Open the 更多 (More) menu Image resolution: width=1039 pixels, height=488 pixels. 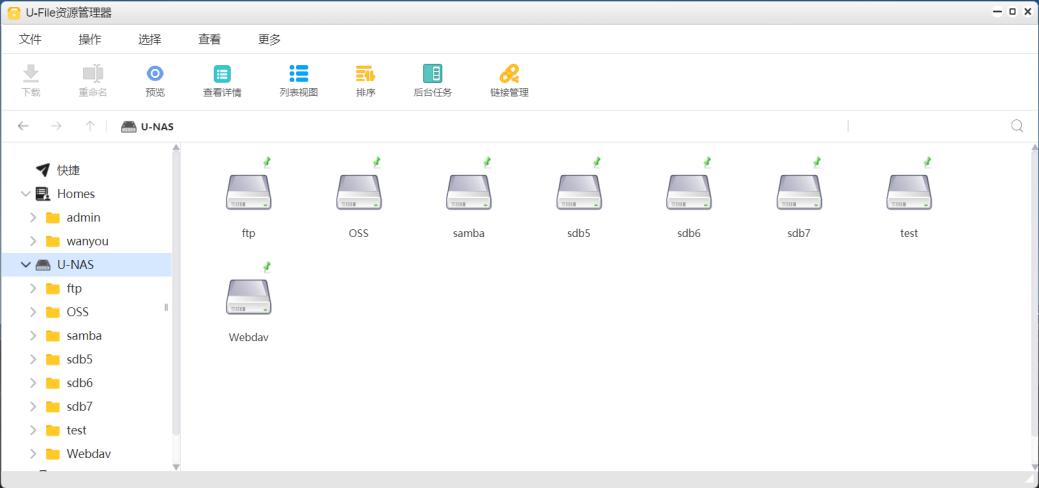pyautogui.click(x=269, y=39)
